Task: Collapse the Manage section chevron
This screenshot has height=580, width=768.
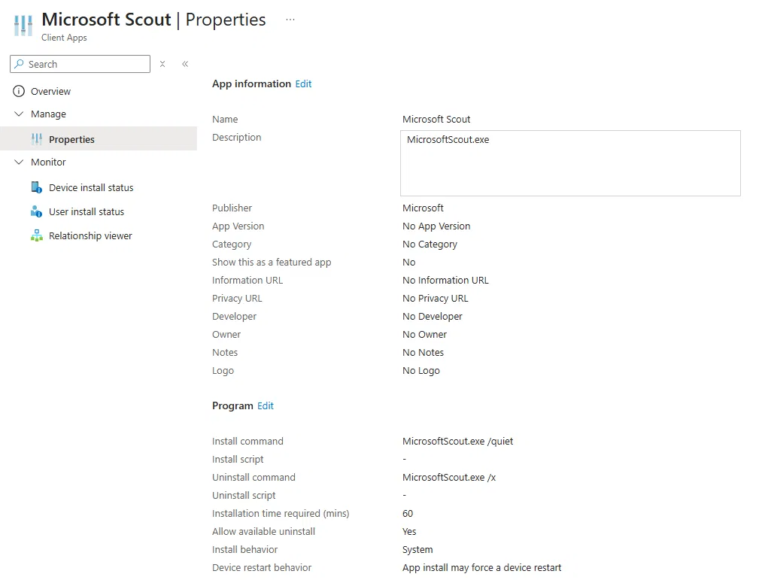Action: tap(19, 114)
